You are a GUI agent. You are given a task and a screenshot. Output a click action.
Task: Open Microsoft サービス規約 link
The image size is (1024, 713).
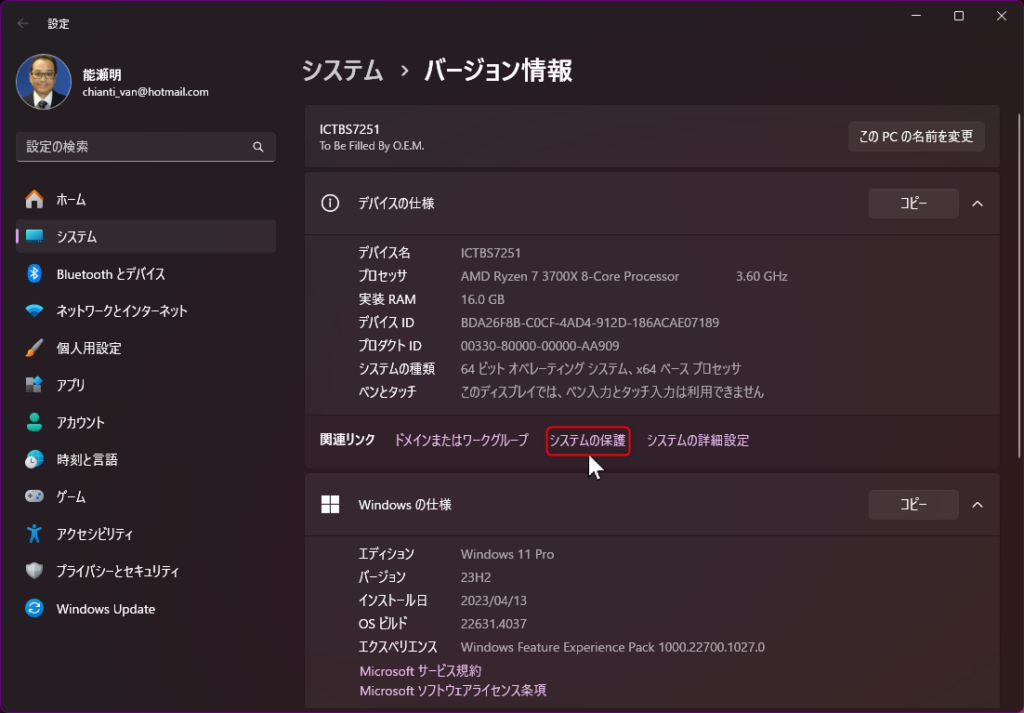(420, 671)
